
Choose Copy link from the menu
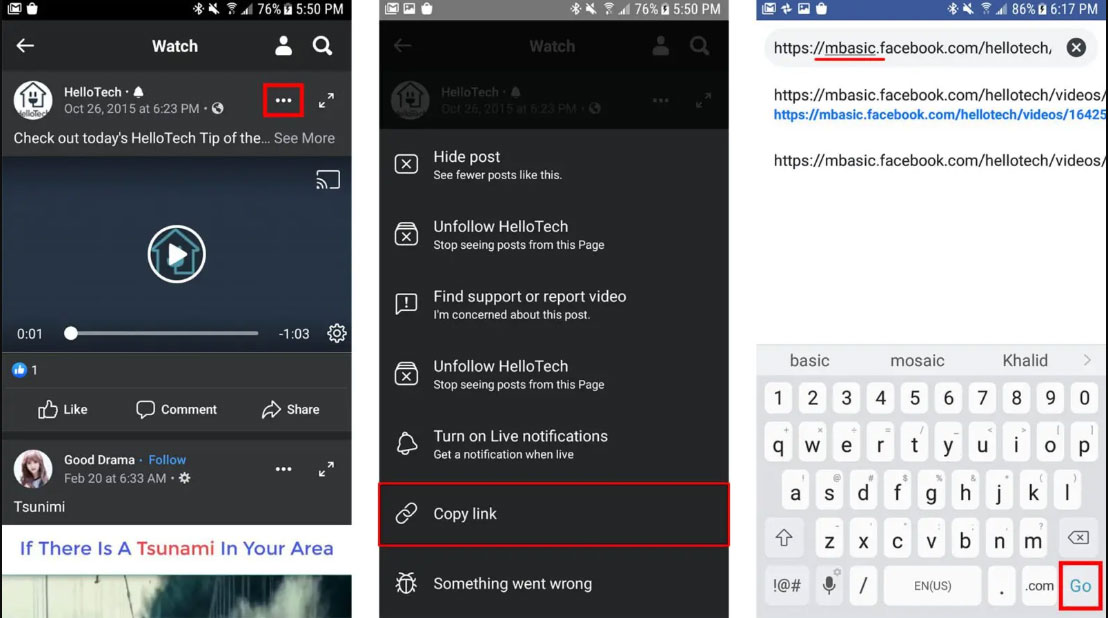tap(554, 514)
